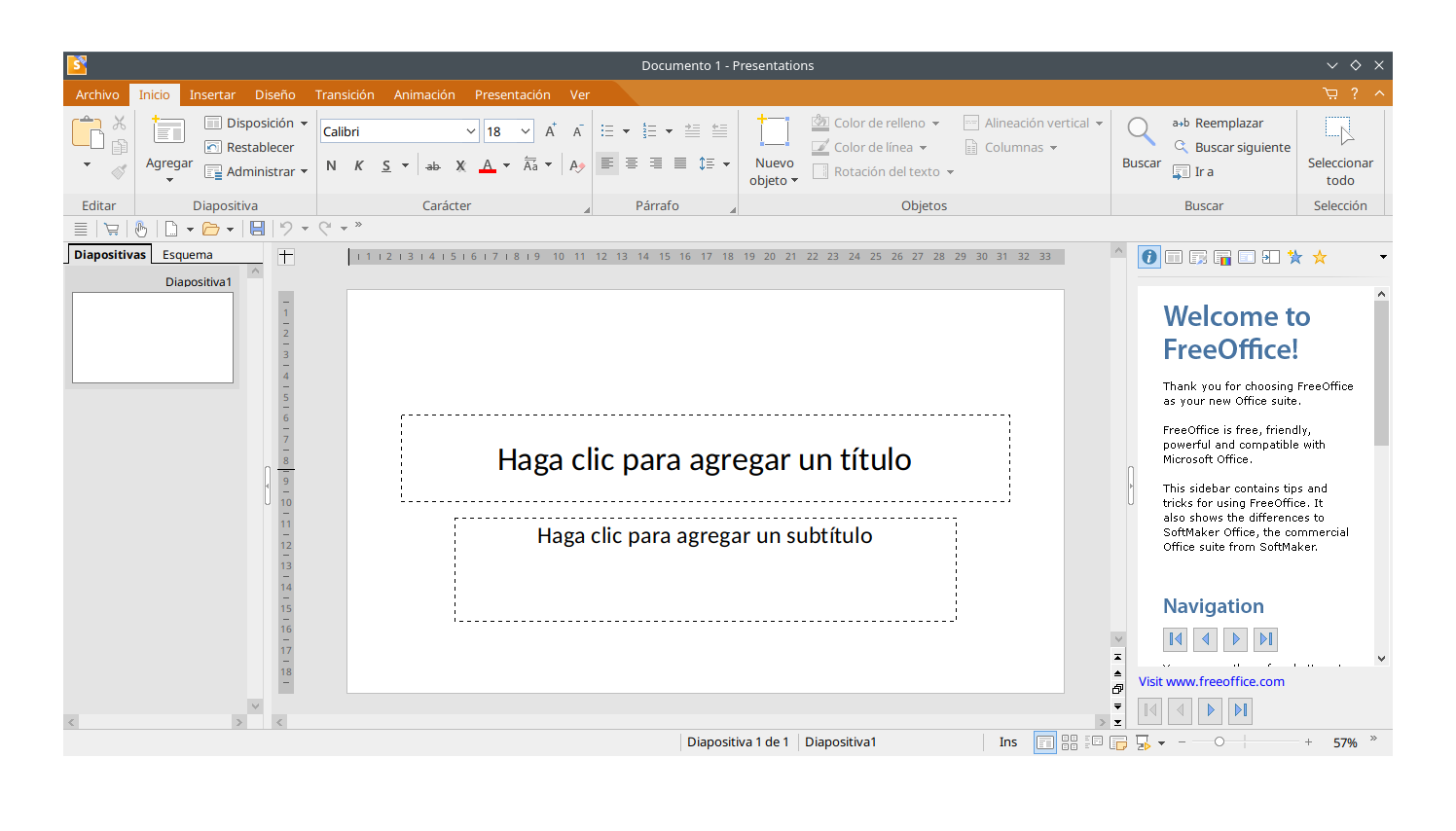Toggle justified paragraph alignment
This screenshot has height=831, width=1456.
pyautogui.click(x=680, y=163)
